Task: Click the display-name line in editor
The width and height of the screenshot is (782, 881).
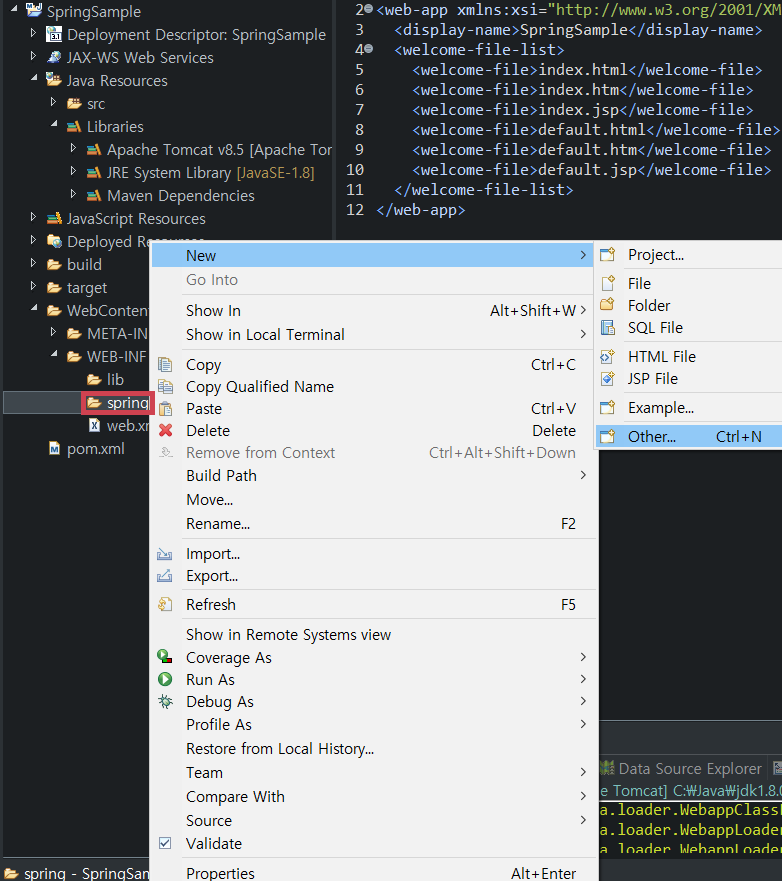Action: [578, 30]
